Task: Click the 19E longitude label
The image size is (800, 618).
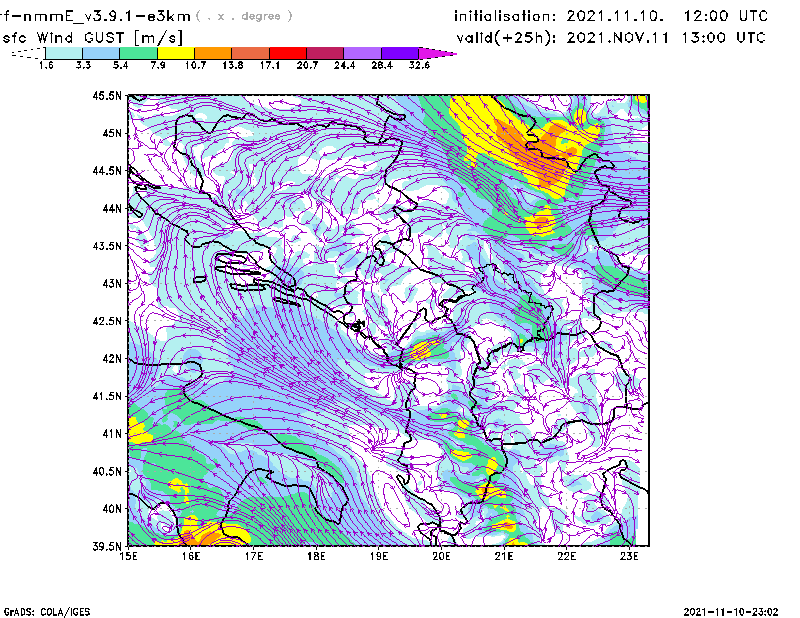Action: [x=379, y=556]
